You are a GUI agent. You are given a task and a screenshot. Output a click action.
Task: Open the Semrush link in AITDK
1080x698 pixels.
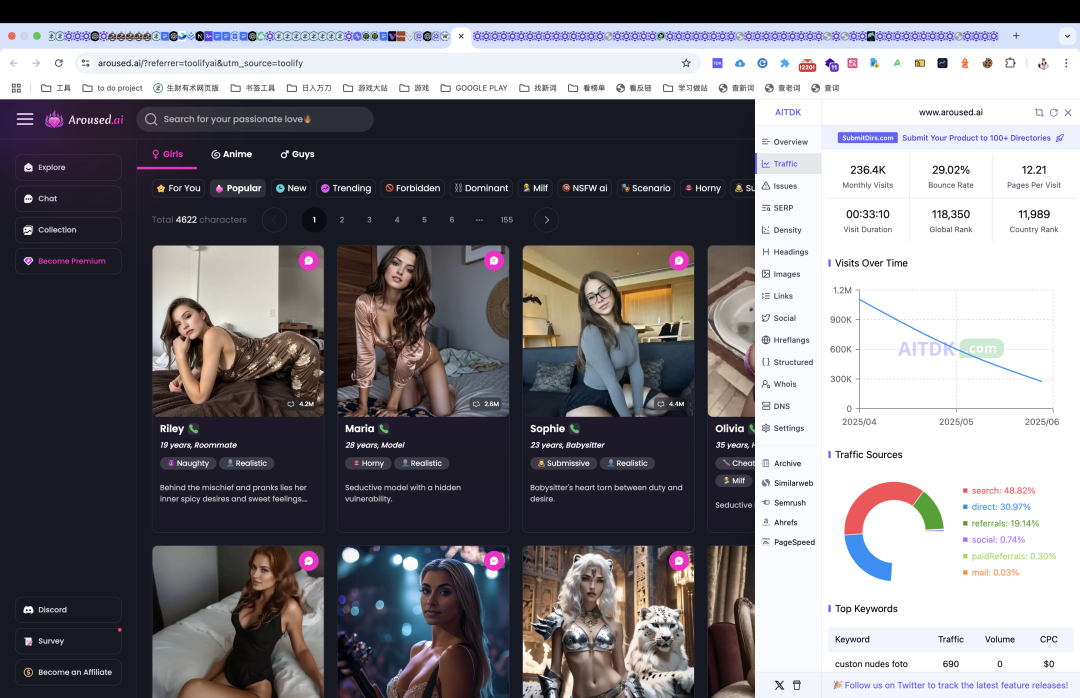[x=783, y=503]
